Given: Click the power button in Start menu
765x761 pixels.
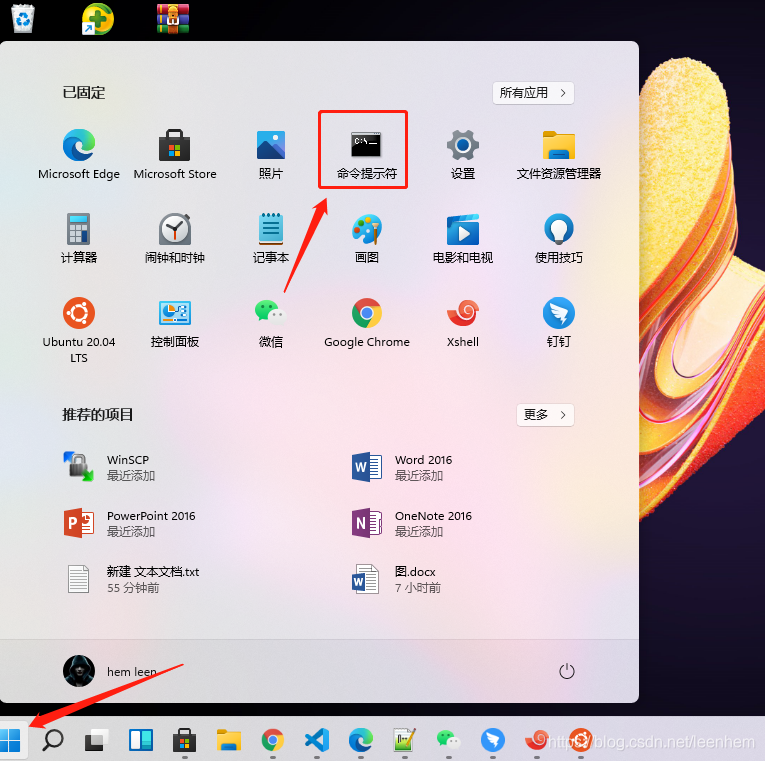Looking at the screenshot, I should coord(566,671).
